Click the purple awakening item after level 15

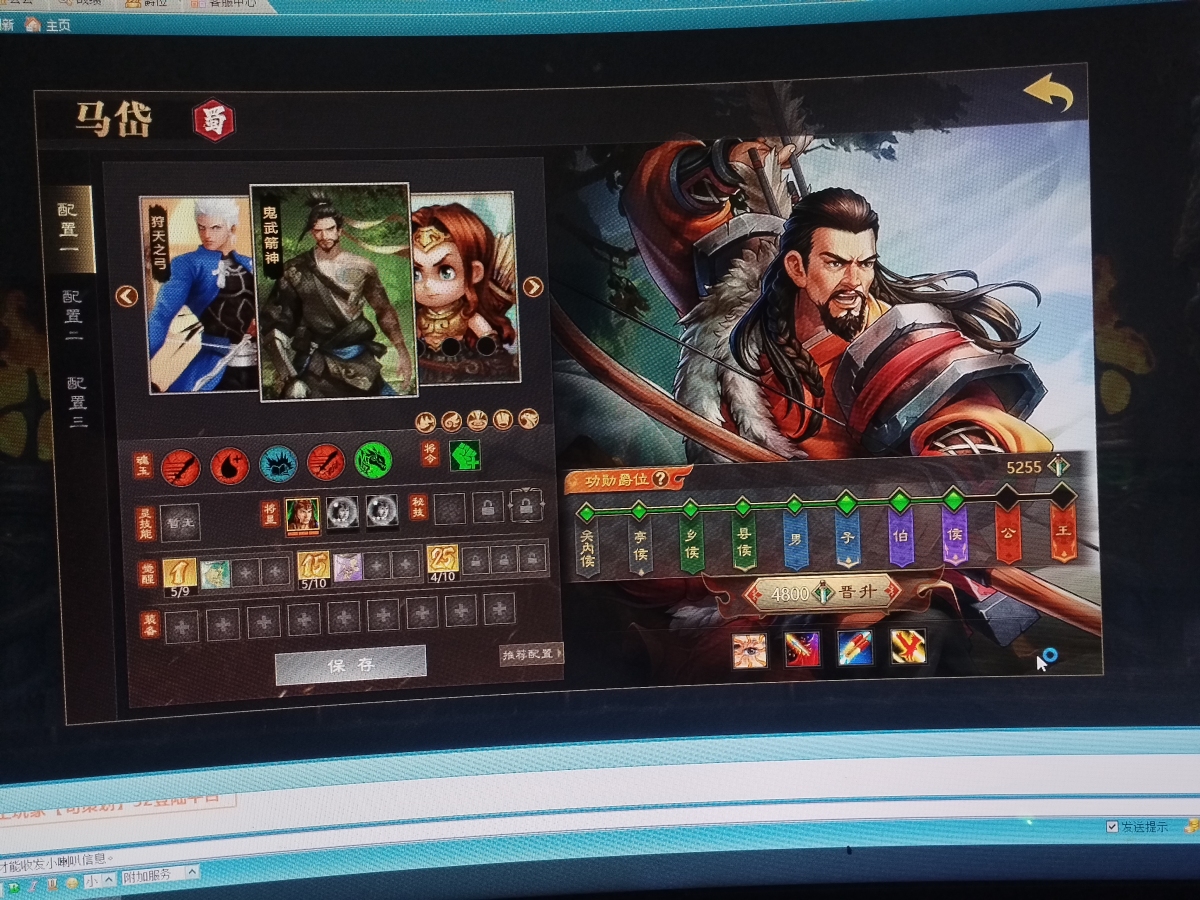(x=348, y=566)
